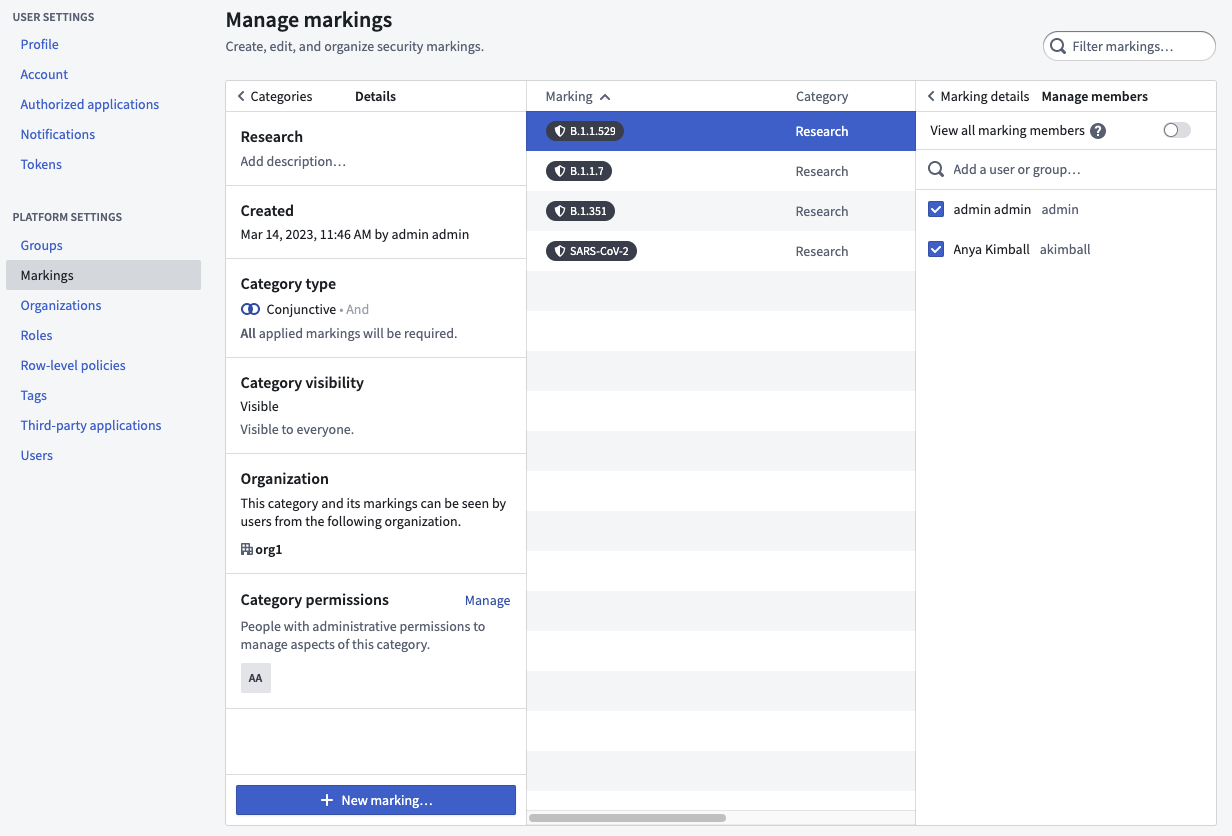The image size is (1232, 836).
Task: Open the Tags settings page
Action: [34, 395]
